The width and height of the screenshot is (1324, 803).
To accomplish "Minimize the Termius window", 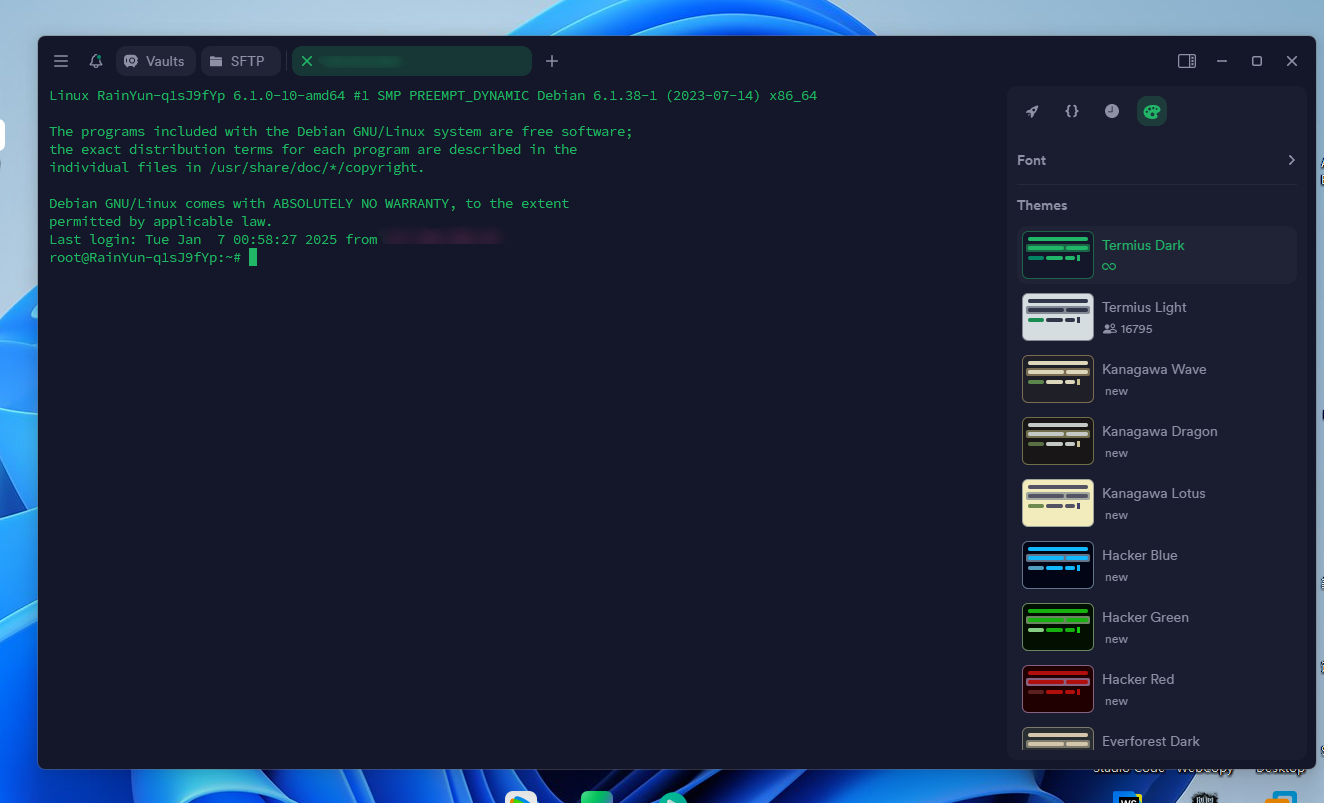I will point(1222,61).
